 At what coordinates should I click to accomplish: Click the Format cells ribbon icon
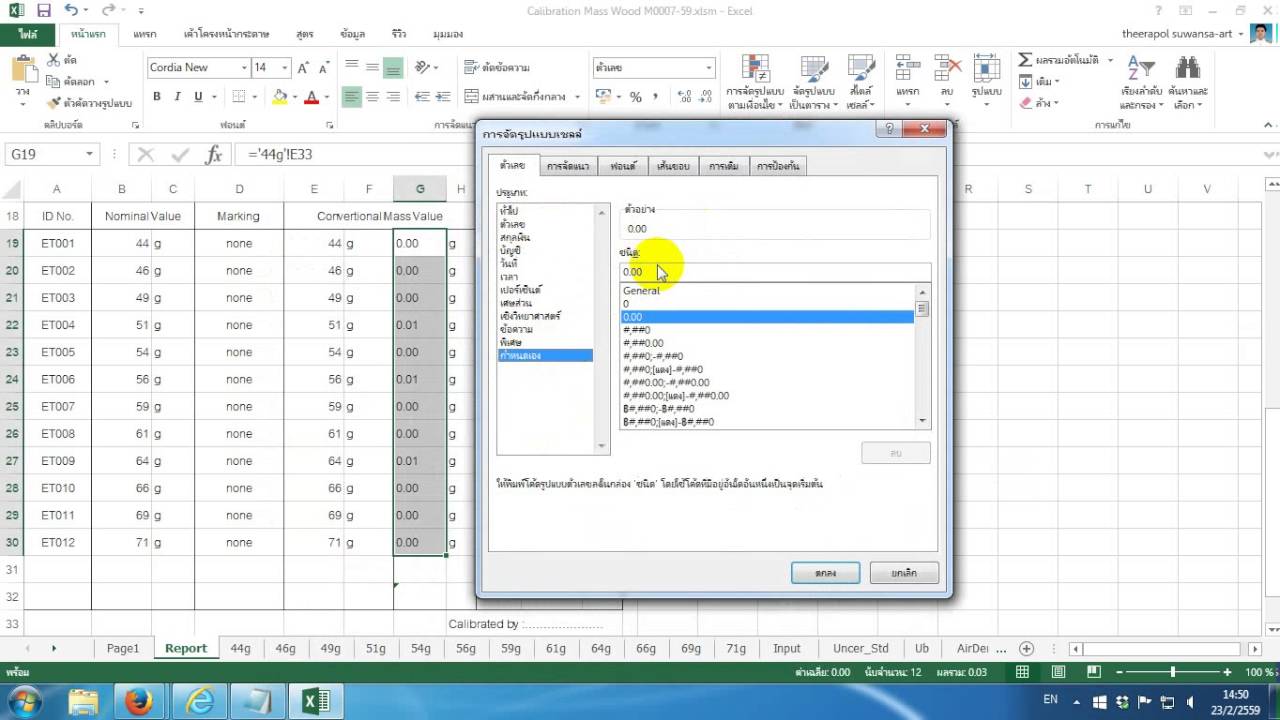986,69
